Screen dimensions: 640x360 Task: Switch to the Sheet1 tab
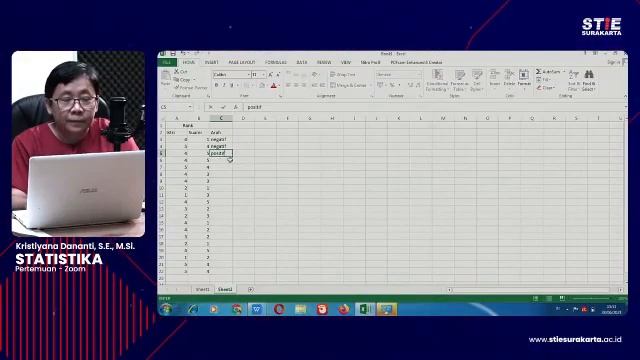click(x=202, y=289)
